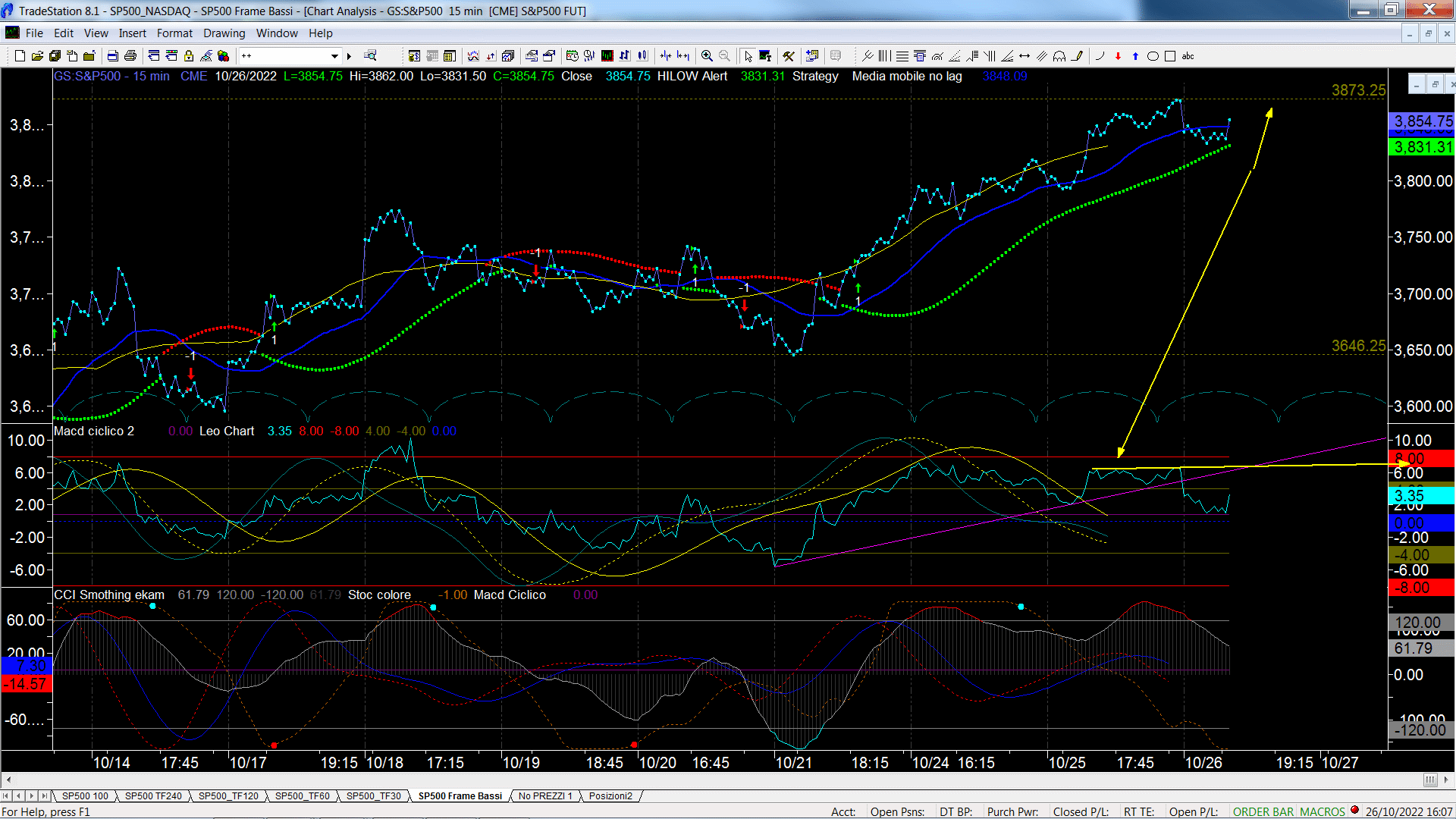Click the New document toolbar icon
The width and height of the screenshot is (1456, 819).
click(x=20, y=56)
